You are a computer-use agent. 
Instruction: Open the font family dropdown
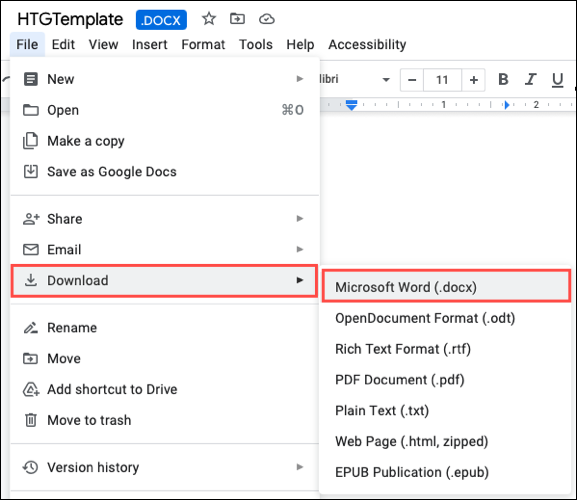pos(386,79)
